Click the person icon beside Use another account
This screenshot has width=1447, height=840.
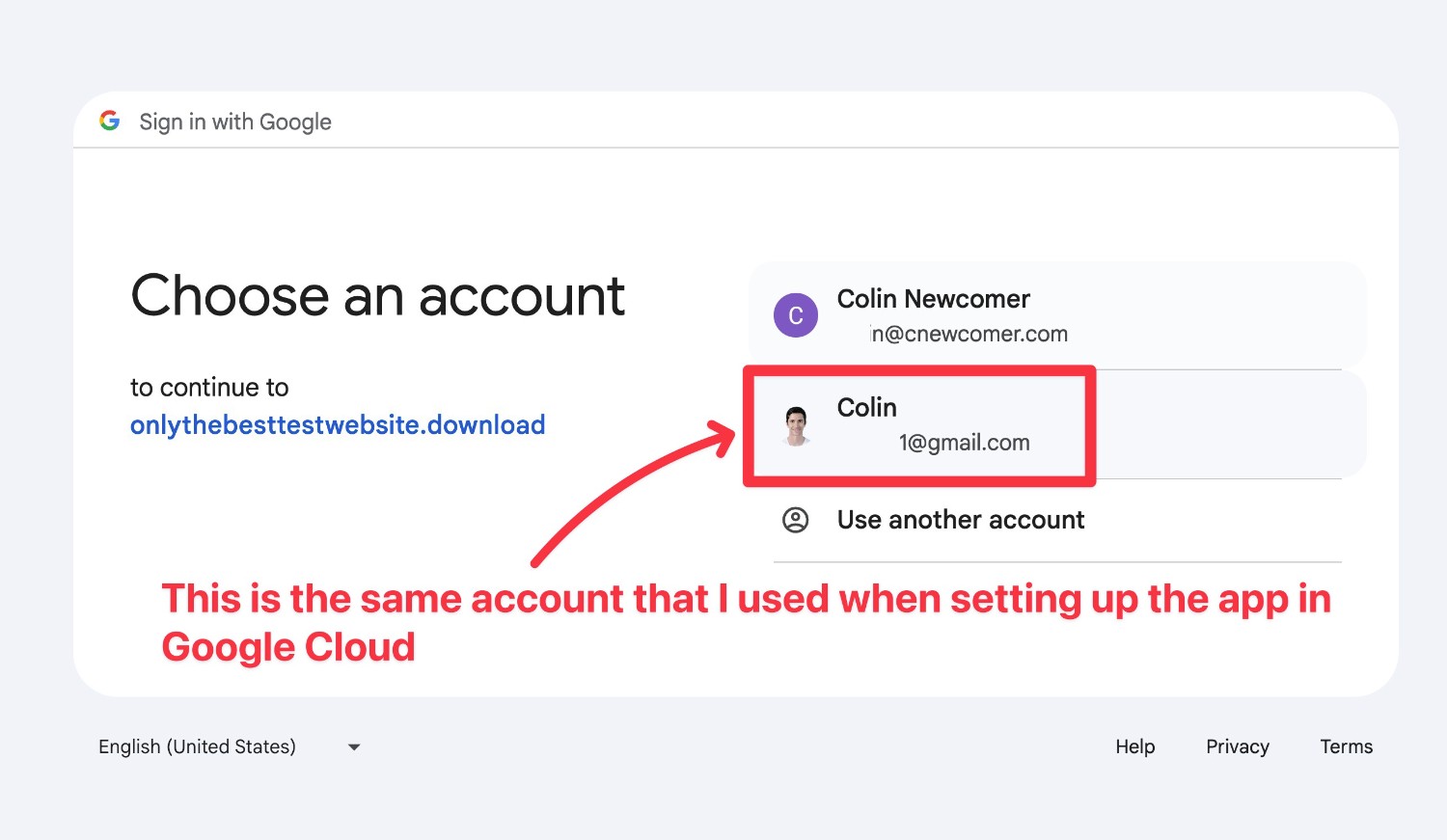point(795,520)
